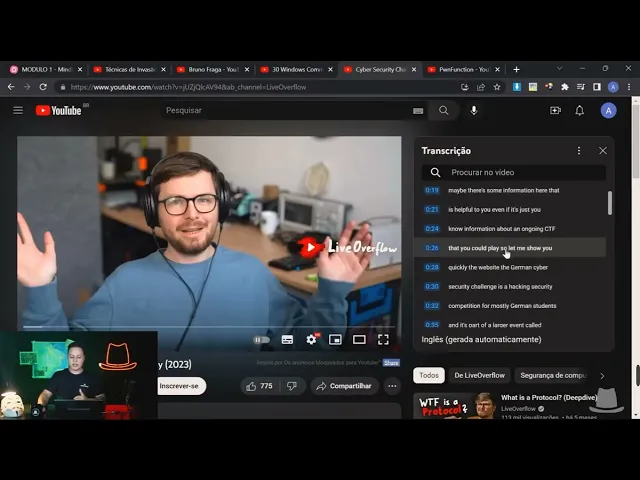
Task: Open Chrome's three-dot menu
Action: (x=629, y=87)
